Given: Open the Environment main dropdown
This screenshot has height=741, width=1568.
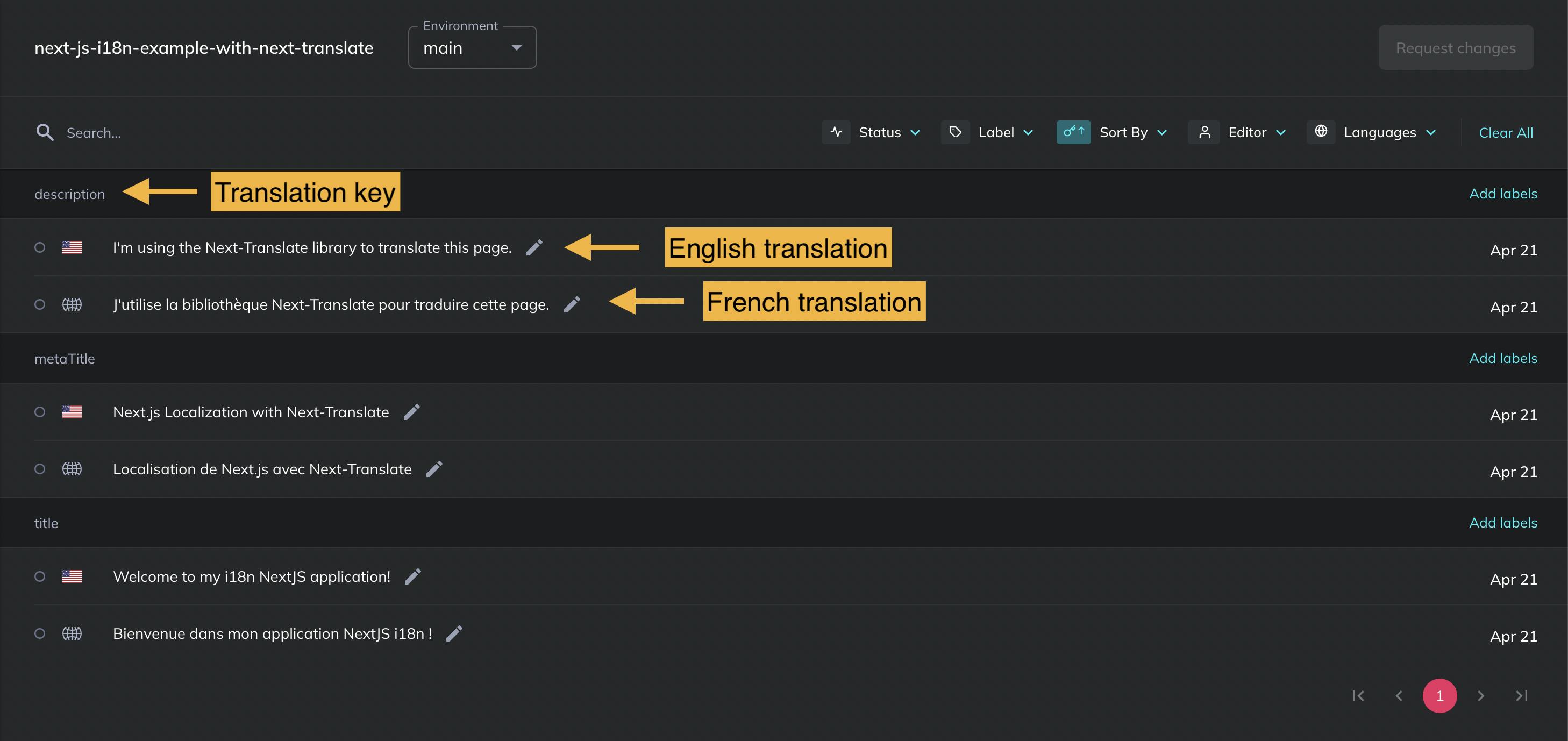Looking at the screenshot, I should coord(472,47).
